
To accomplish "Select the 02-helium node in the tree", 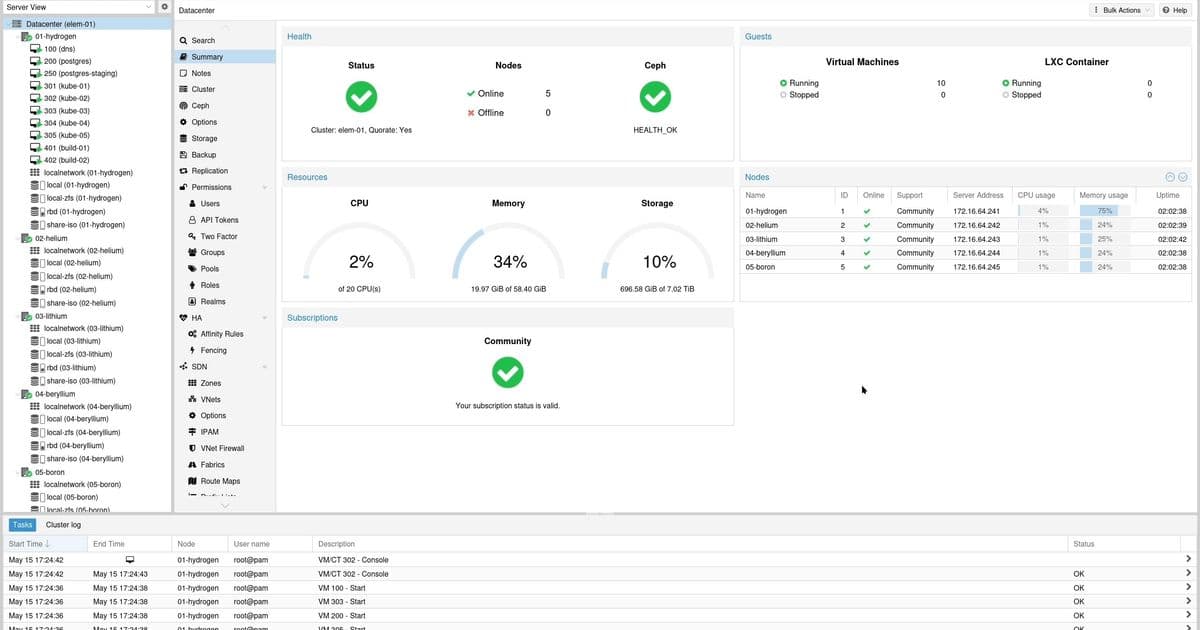I will tap(51, 239).
